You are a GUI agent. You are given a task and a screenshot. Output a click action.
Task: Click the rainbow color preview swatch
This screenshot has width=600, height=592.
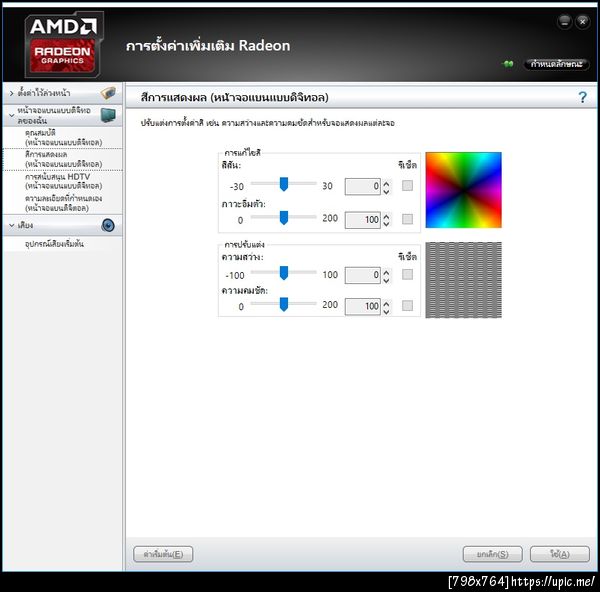[x=463, y=190]
